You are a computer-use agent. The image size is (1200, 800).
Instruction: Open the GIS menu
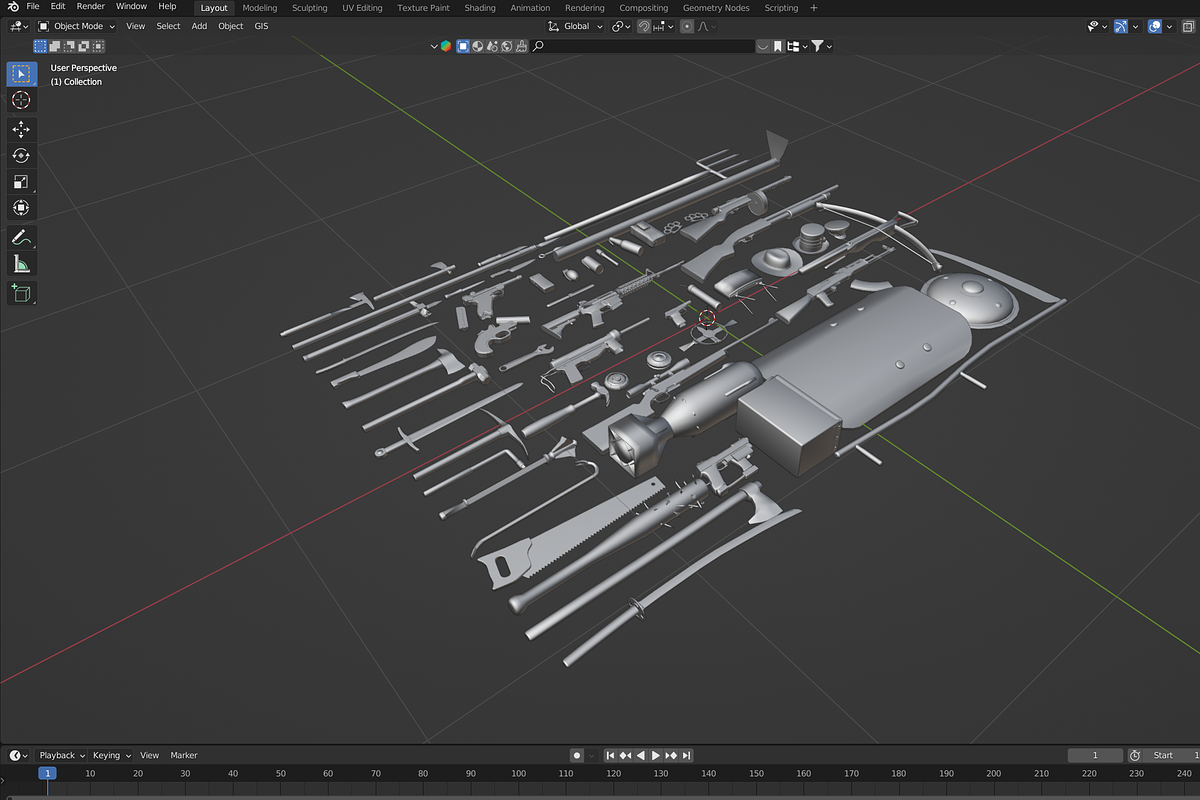261,26
